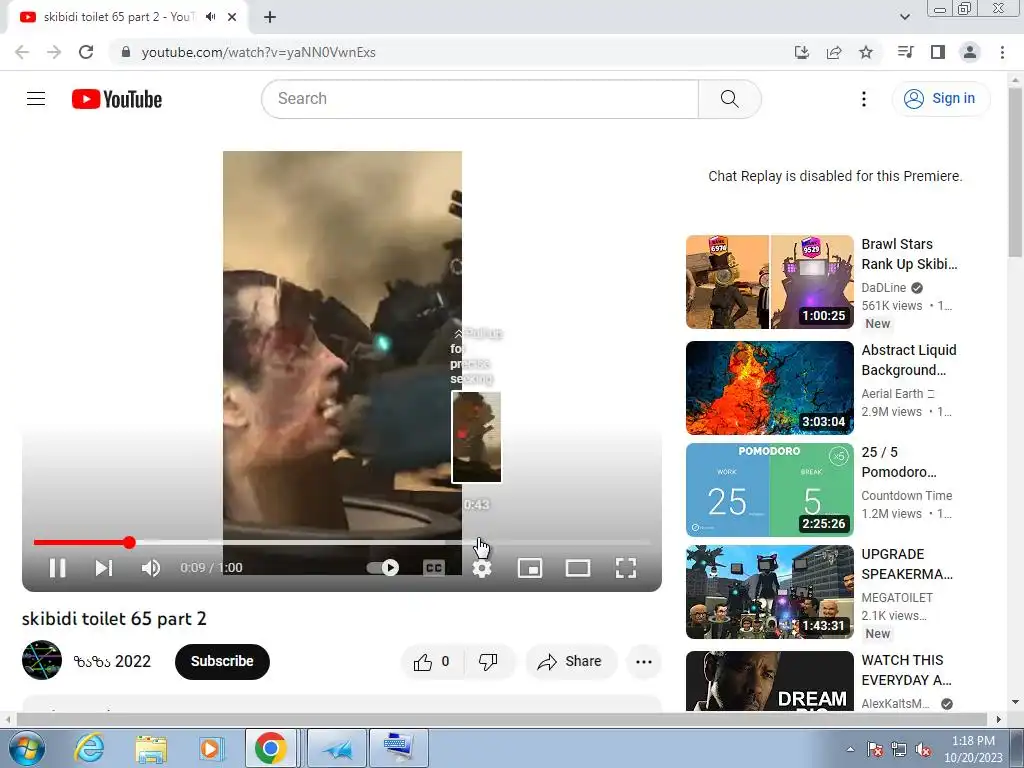
Task: Open DaDLine channel name
Action: coord(884,287)
